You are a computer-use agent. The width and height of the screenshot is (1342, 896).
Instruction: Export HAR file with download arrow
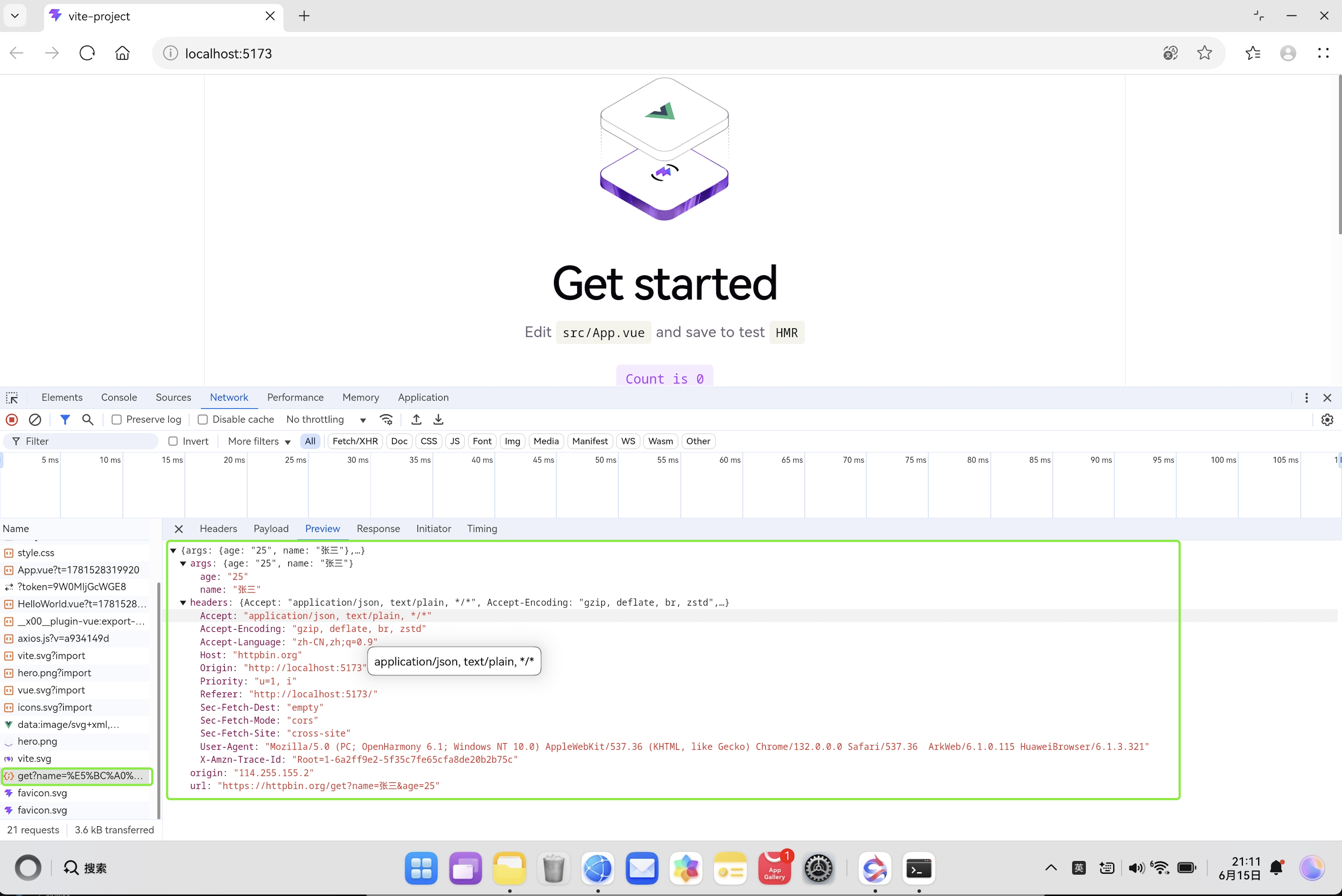point(438,419)
